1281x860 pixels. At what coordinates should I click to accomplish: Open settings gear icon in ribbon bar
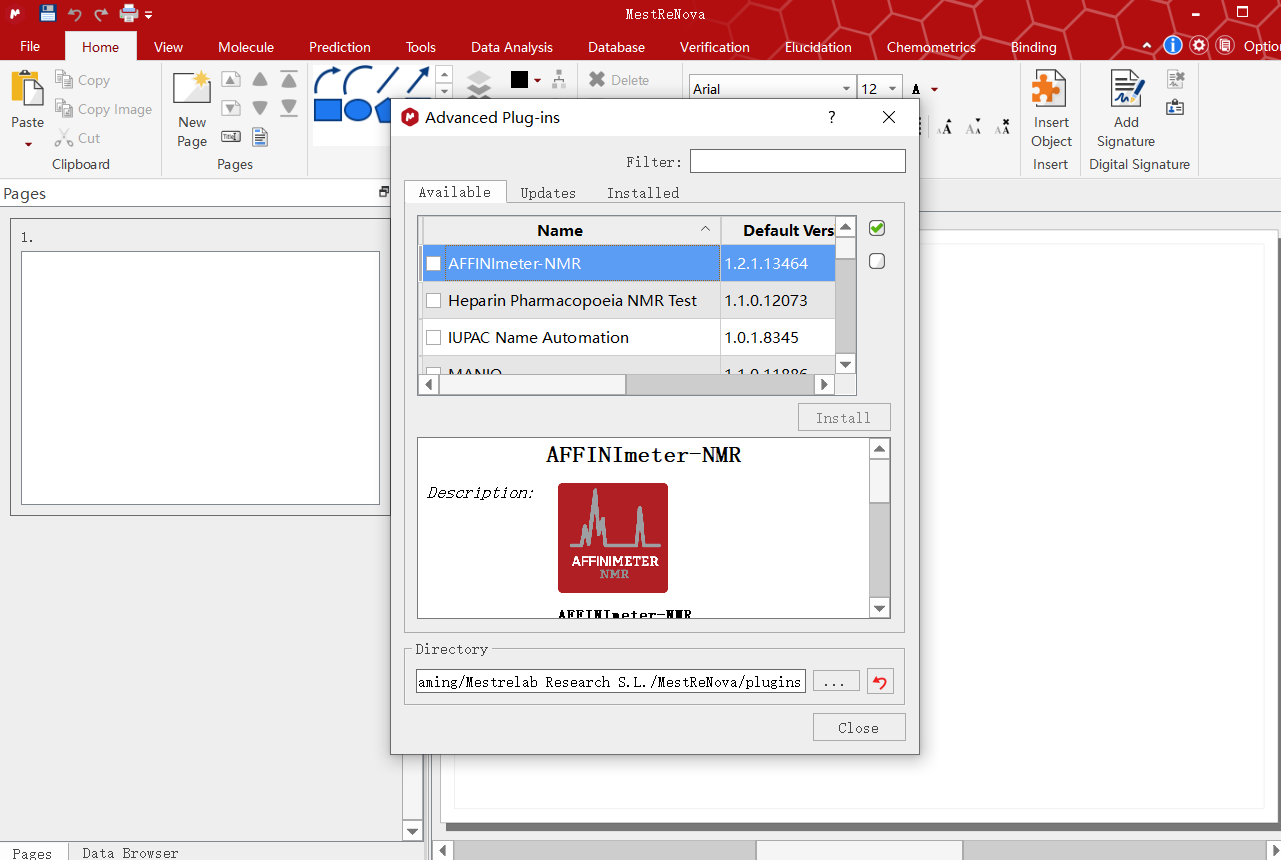click(1199, 46)
